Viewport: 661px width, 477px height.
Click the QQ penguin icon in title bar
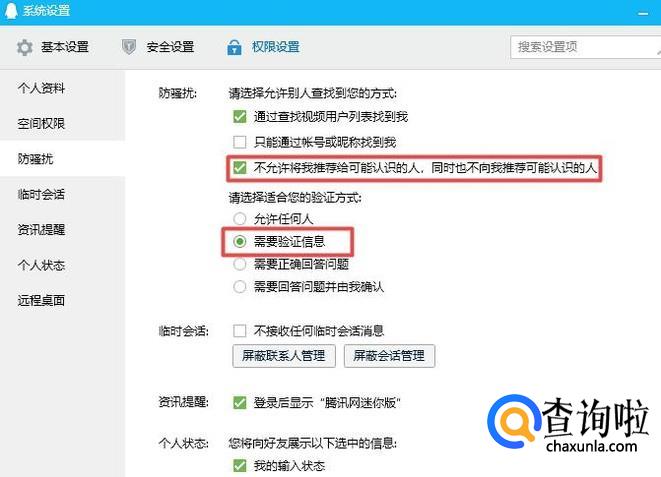pyautogui.click(x=11, y=10)
